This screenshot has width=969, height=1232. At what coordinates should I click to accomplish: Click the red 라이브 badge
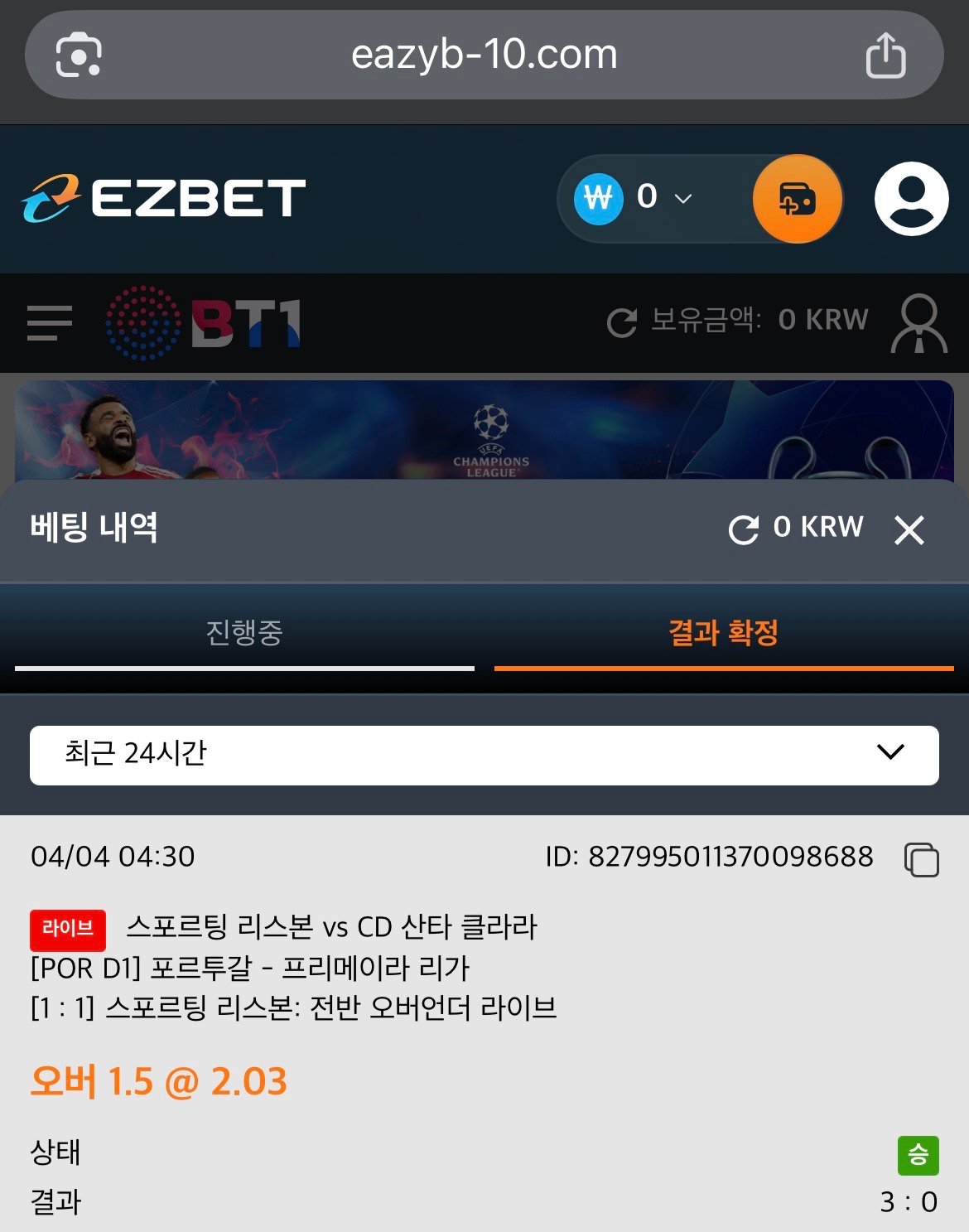coord(68,930)
